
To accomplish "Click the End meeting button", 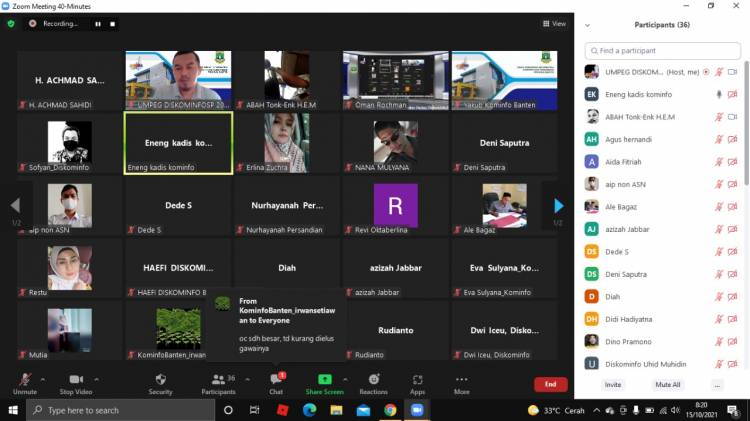I will [551, 384].
